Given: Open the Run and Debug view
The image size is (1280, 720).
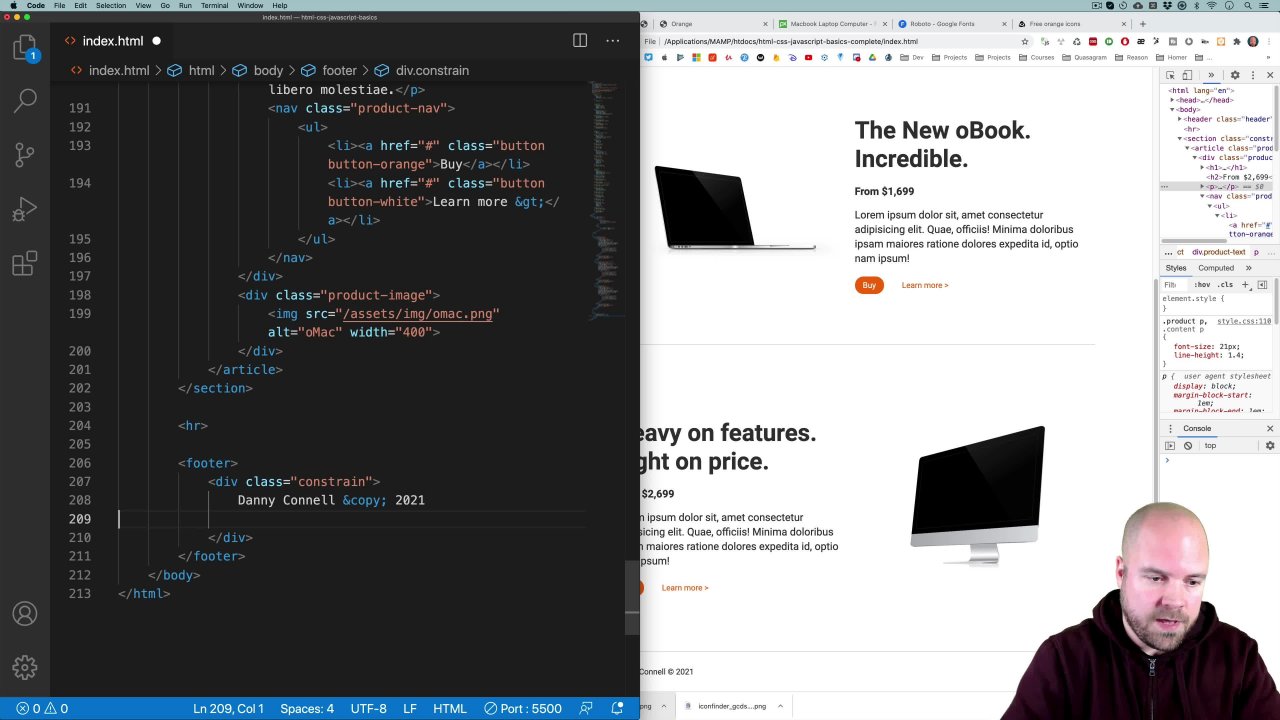Looking at the screenshot, I should coord(25,210).
